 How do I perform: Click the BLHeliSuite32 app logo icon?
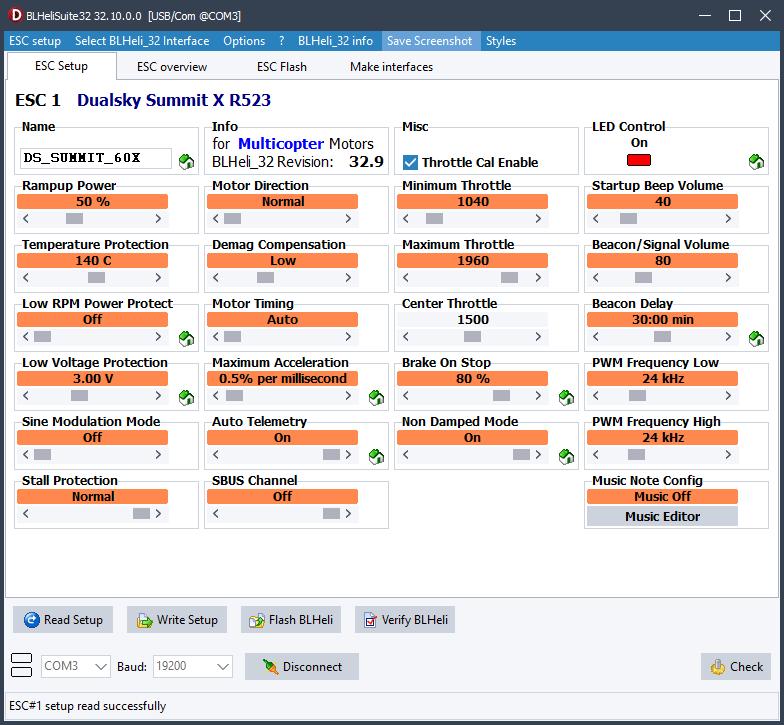click(16, 15)
